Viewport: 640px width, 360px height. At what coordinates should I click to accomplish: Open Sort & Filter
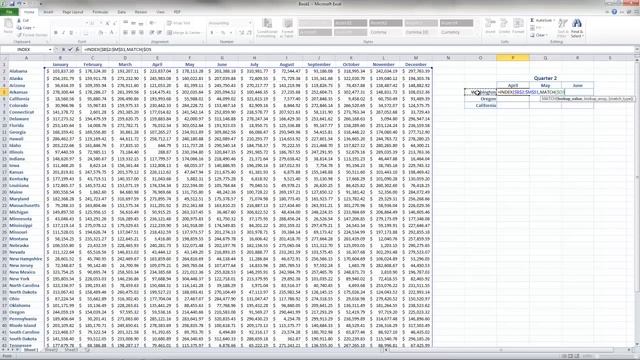pyautogui.click(x=563, y=28)
